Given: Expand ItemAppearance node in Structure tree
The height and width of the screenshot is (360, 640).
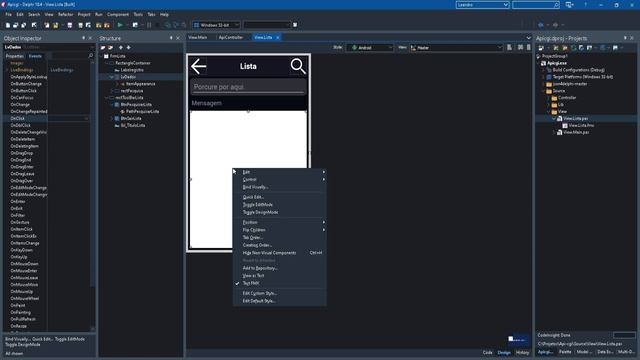Looking at the screenshot, I should point(117,84).
